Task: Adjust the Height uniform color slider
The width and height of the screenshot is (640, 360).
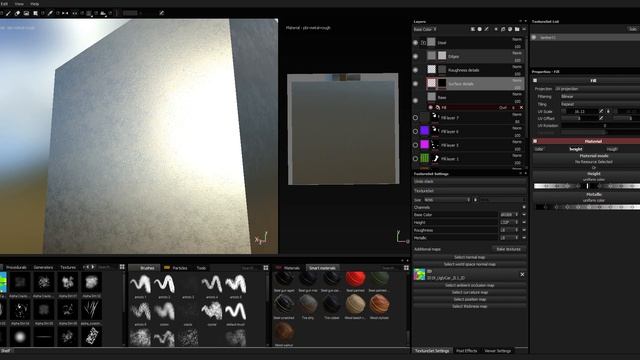Action: [x=587, y=186]
